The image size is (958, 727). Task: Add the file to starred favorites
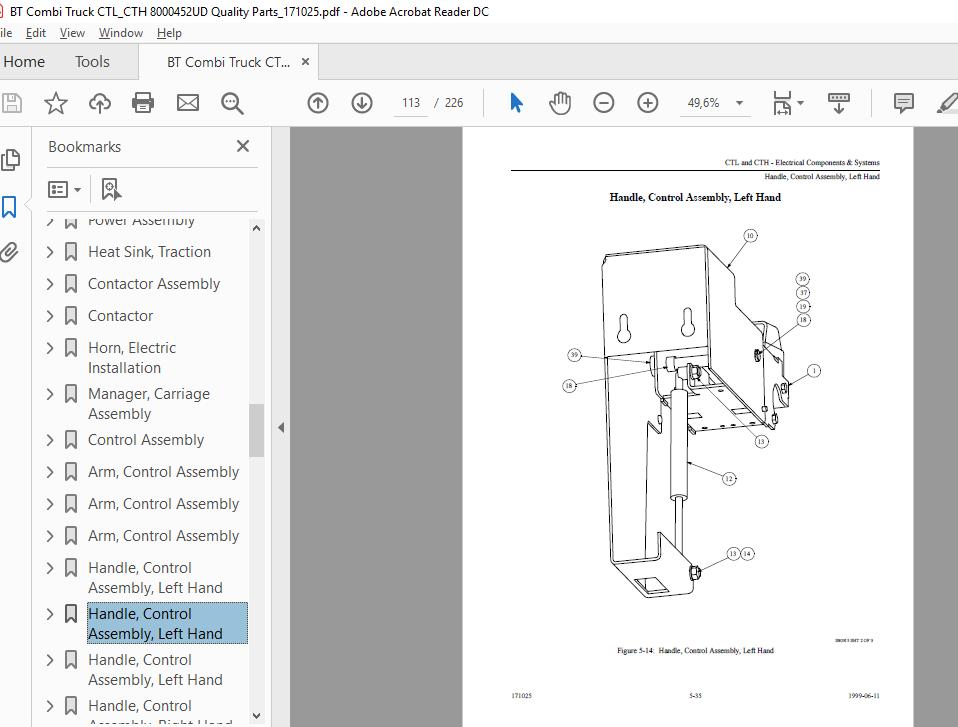[56, 103]
